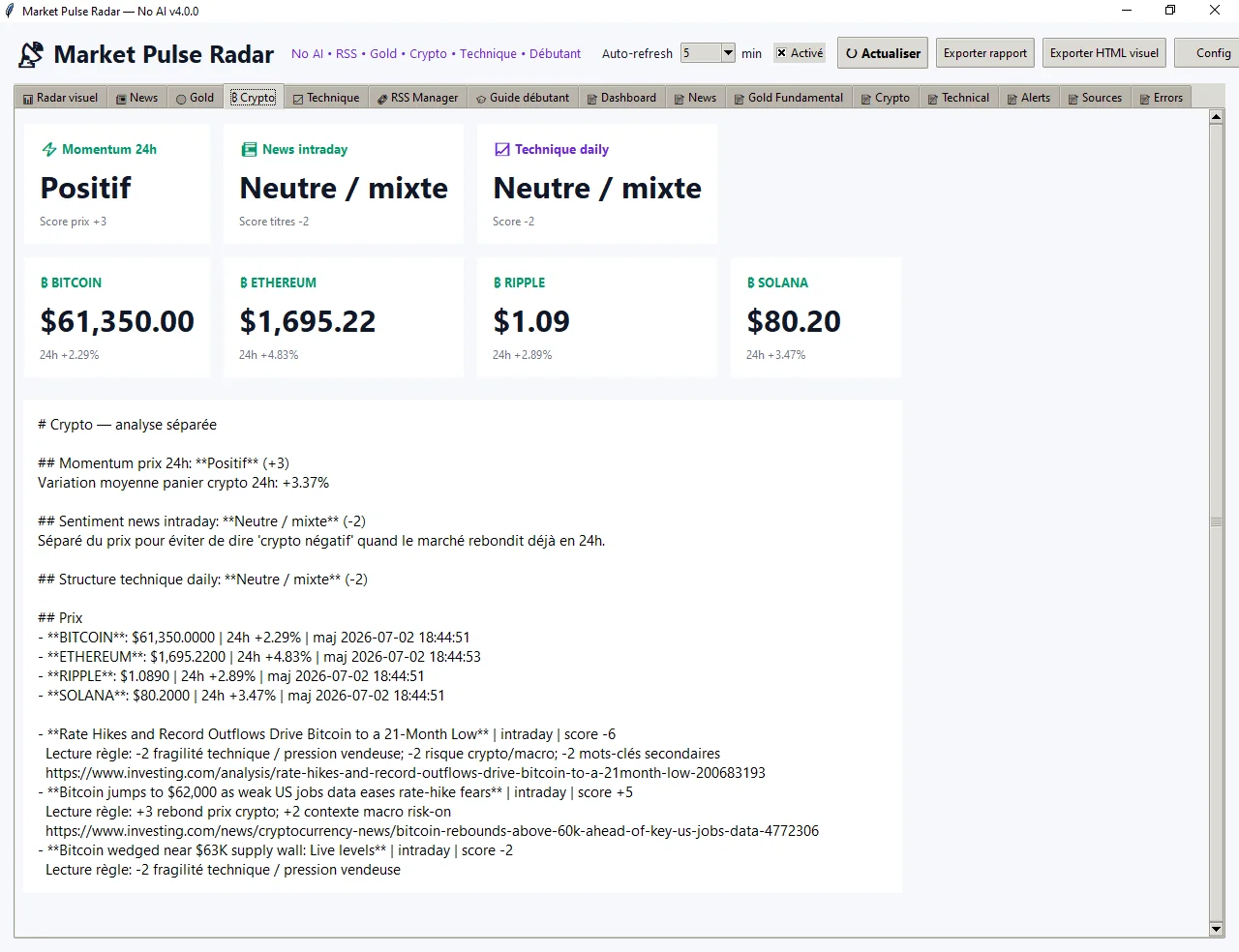The height and width of the screenshot is (952, 1239).
Task: Open the auto-refresh minutes dropdown arrow
Action: (x=728, y=53)
